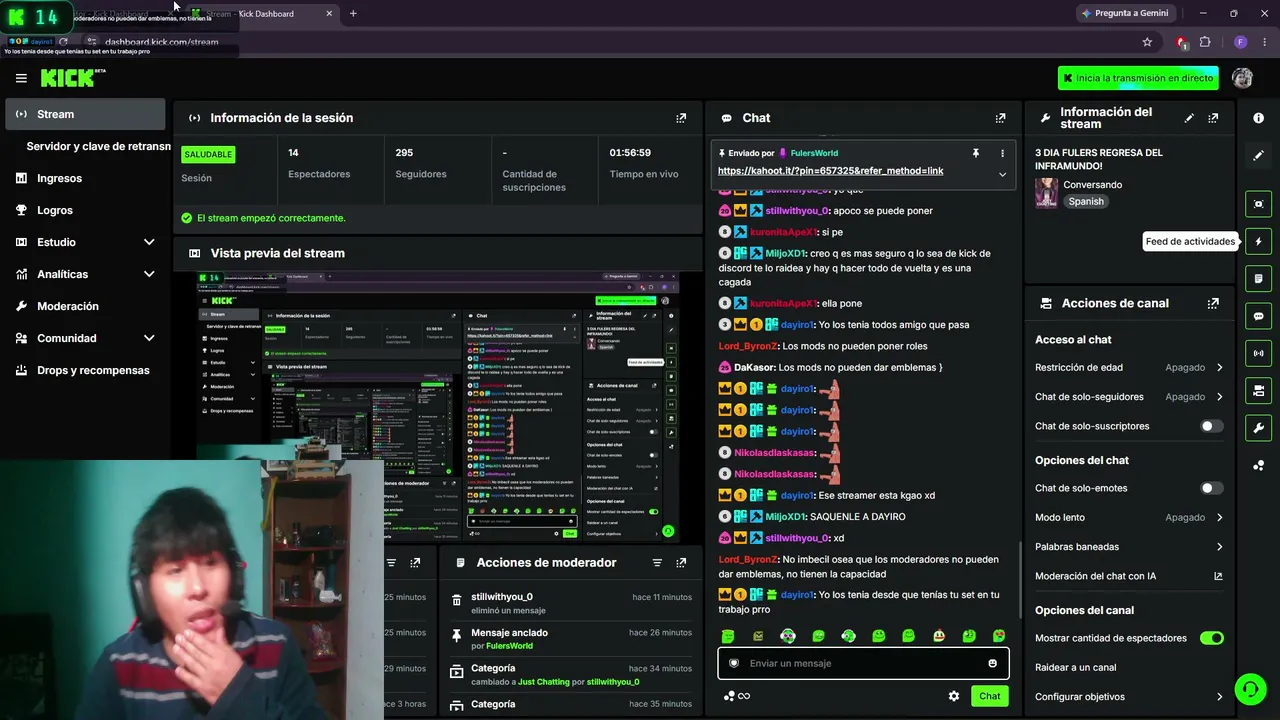The height and width of the screenshot is (720, 1280).
Task: Open the green support headset button
Action: [x=1249, y=689]
